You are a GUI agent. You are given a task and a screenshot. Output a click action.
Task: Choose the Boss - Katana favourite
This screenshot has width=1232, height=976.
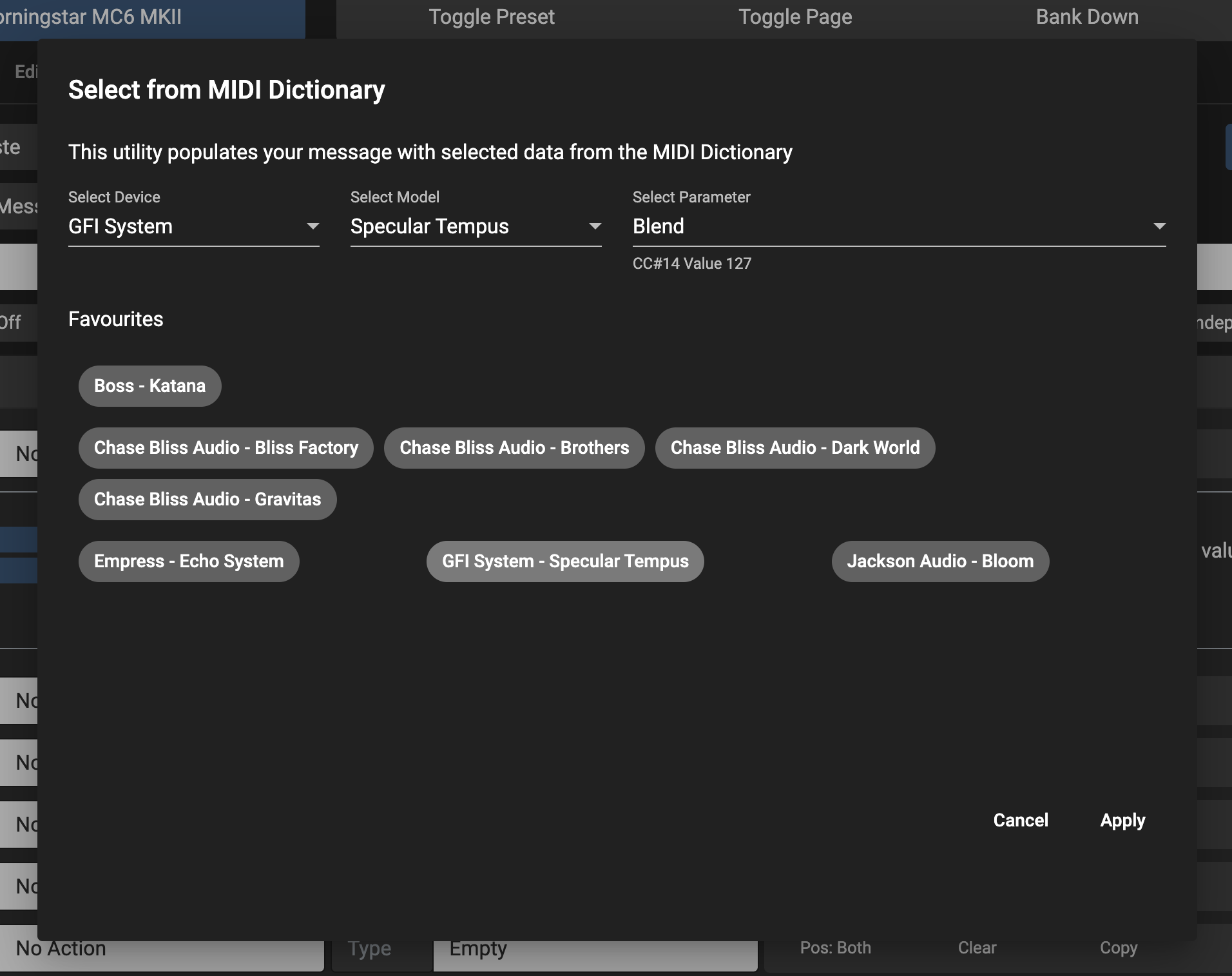149,386
